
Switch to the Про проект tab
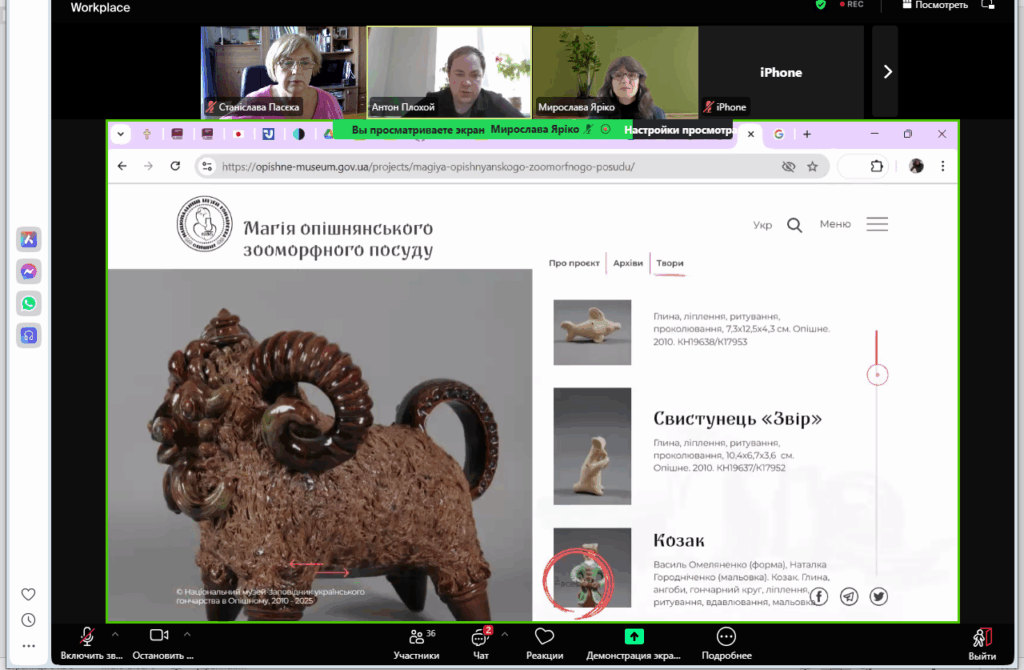(x=574, y=263)
